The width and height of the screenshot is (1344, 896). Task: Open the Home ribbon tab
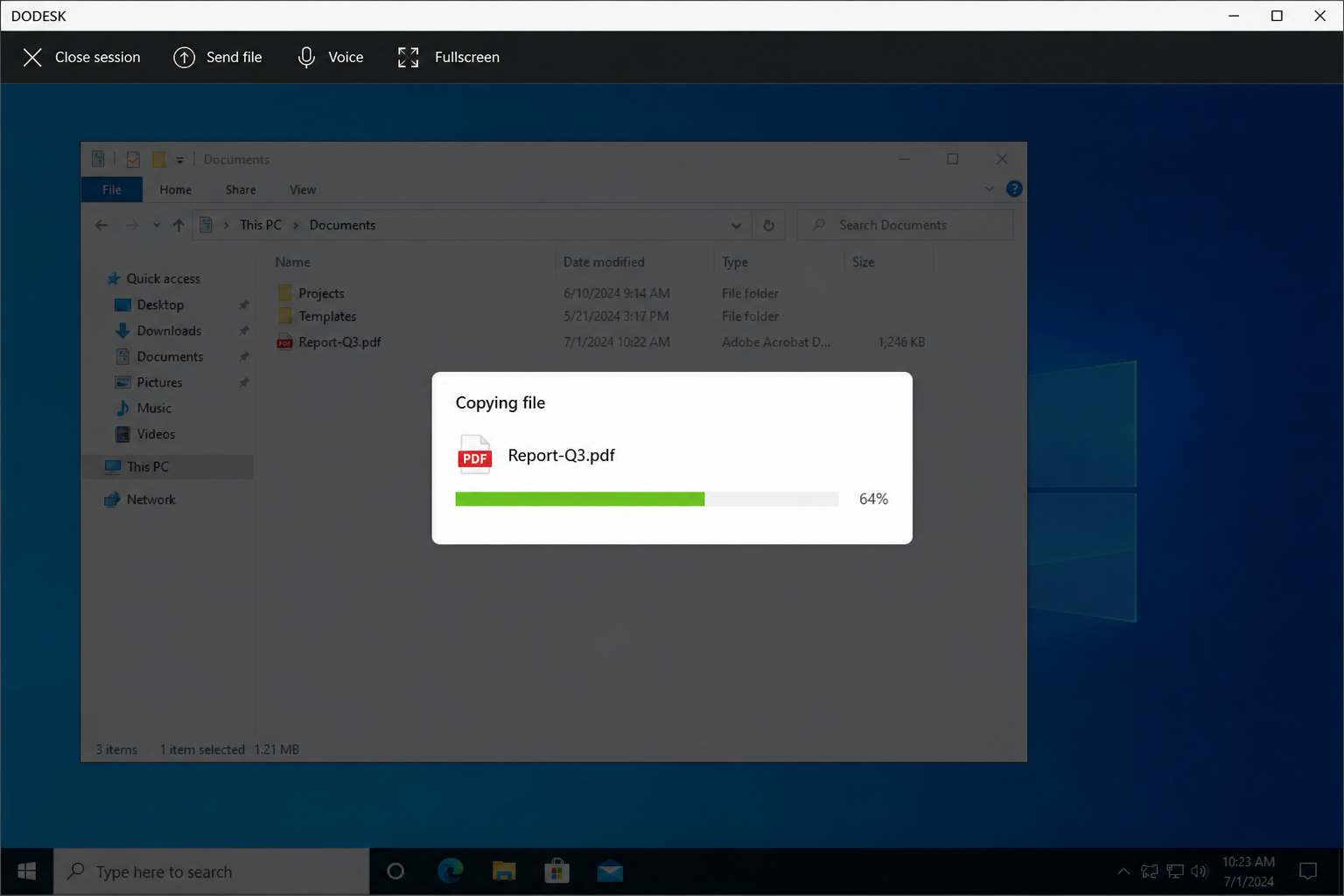coord(175,190)
